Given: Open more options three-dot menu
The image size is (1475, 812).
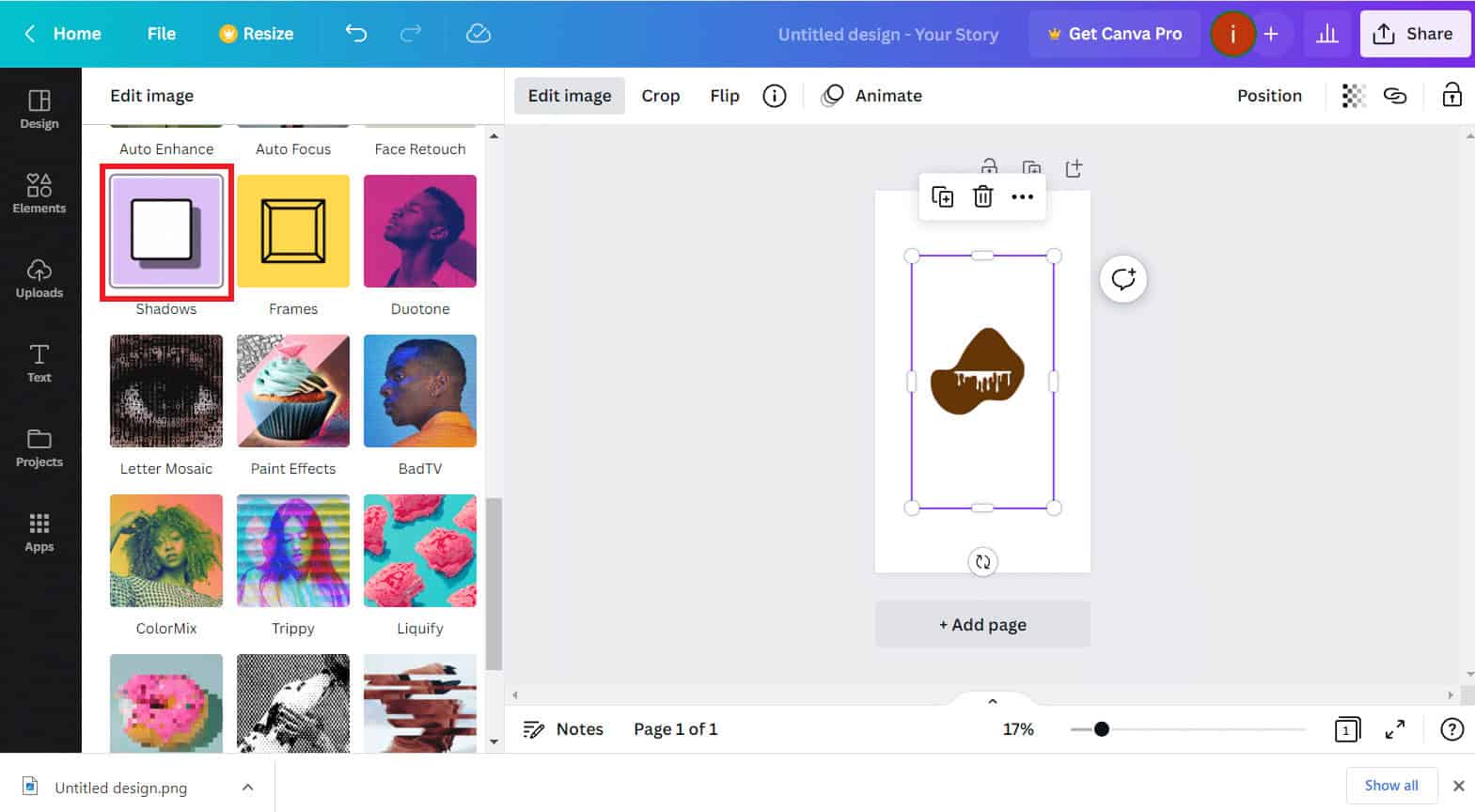Looking at the screenshot, I should tap(1023, 196).
